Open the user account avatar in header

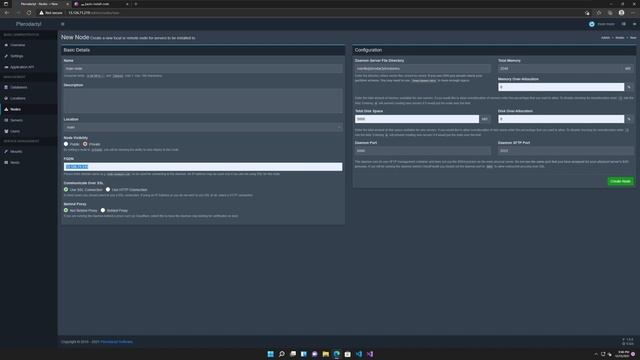[592, 24]
